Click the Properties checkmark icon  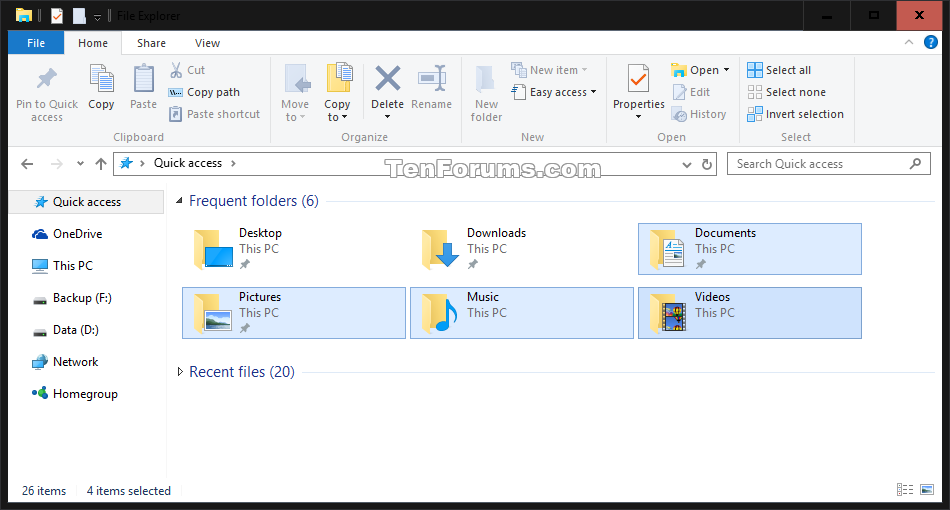point(638,79)
